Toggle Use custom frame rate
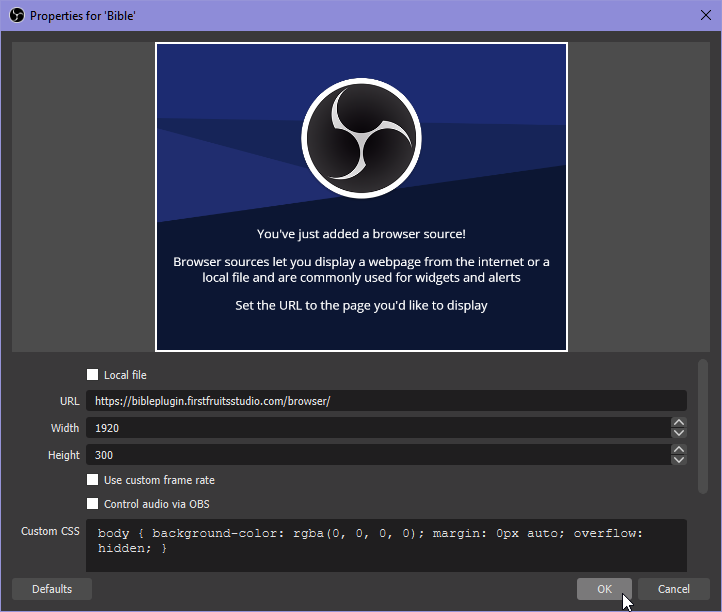 tap(93, 480)
